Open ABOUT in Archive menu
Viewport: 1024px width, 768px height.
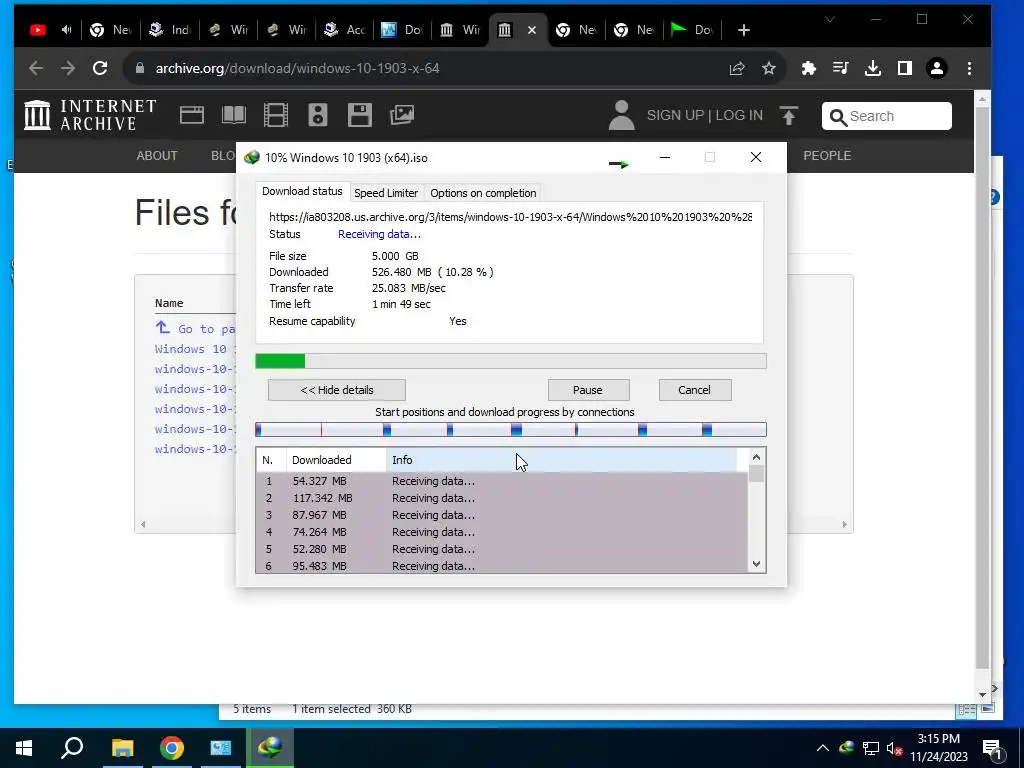pyautogui.click(x=157, y=155)
